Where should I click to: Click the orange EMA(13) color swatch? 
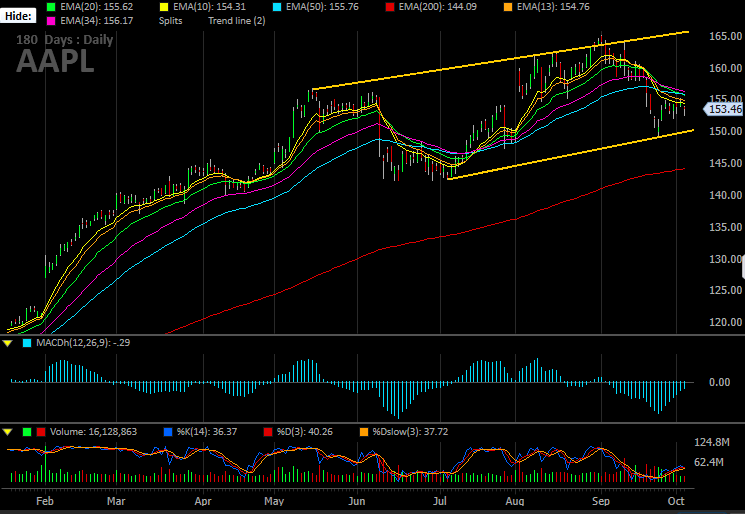click(508, 7)
